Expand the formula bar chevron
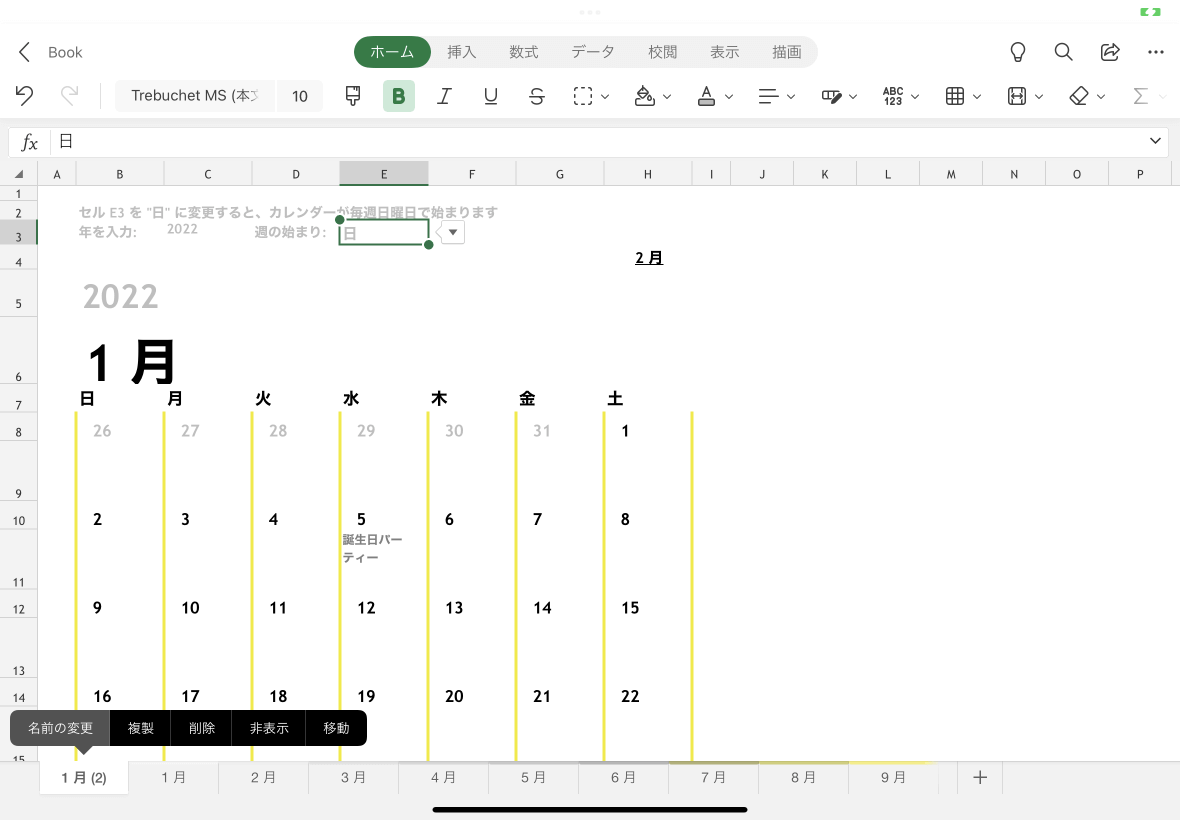Image resolution: width=1180 pixels, height=820 pixels. [1155, 141]
